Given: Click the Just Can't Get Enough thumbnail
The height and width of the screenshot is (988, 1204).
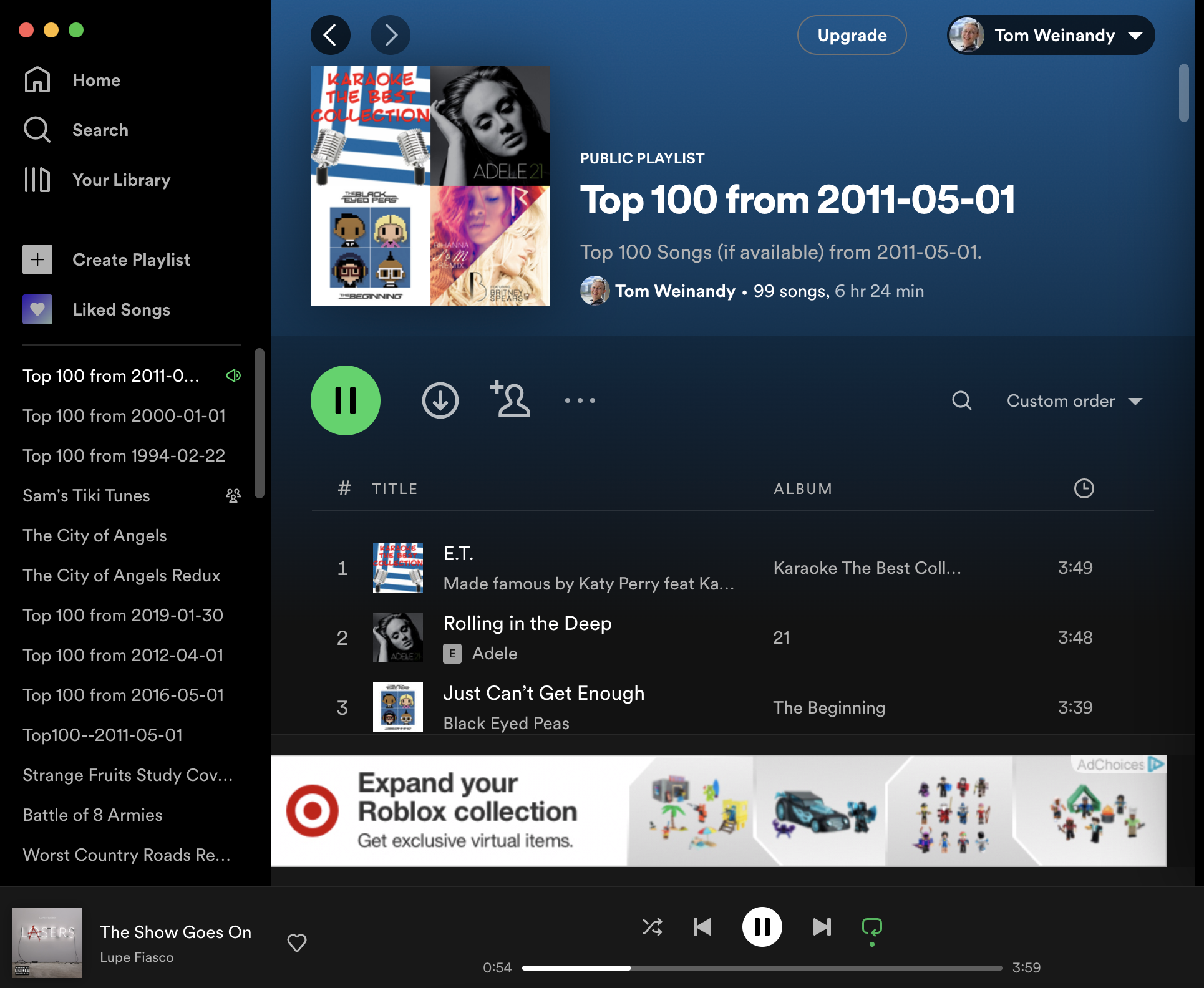Looking at the screenshot, I should (x=398, y=707).
